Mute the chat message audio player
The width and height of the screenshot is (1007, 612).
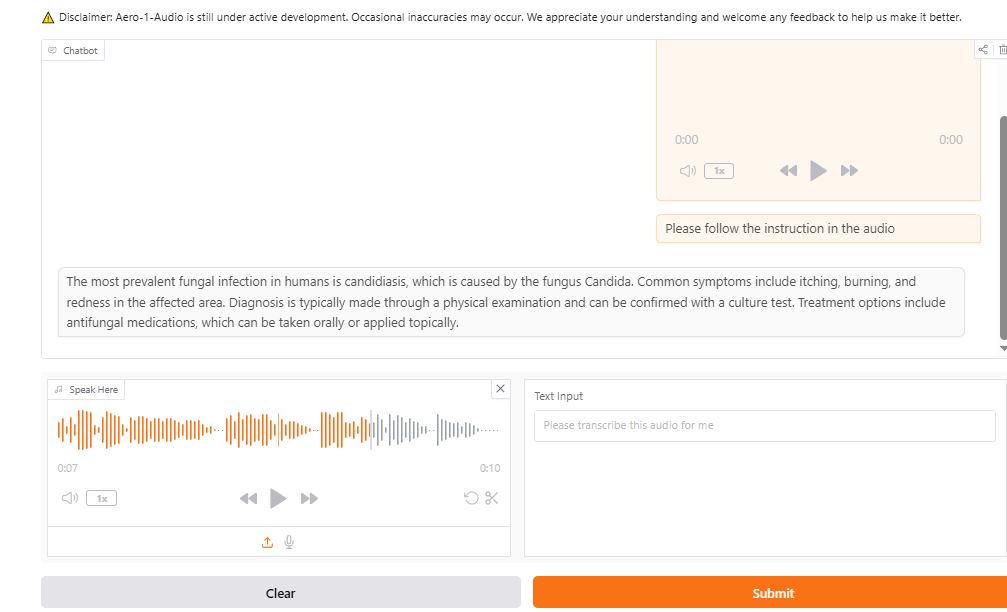tap(687, 171)
